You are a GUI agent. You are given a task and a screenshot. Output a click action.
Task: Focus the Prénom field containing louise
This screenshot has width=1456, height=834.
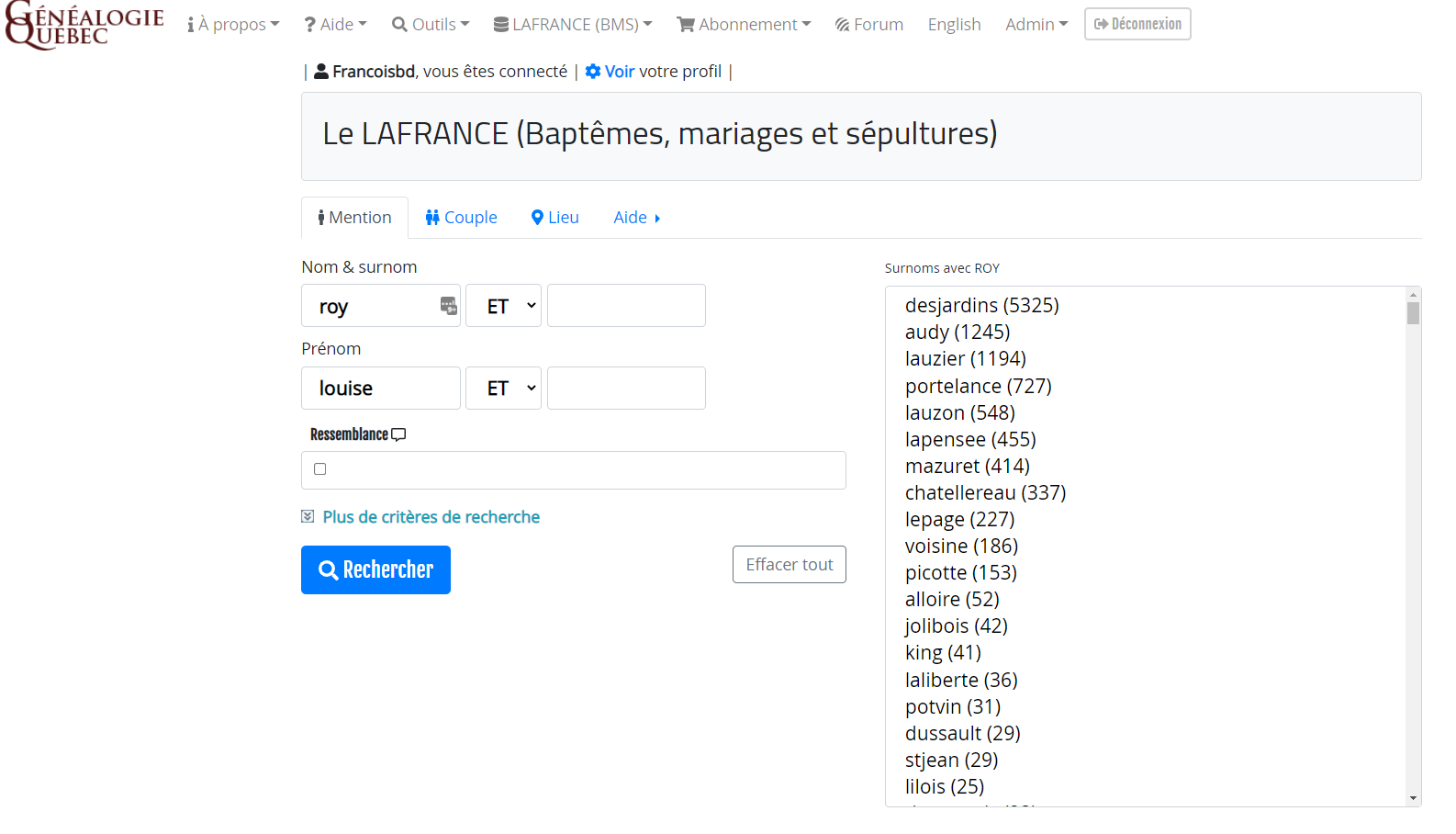(x=380, y=389)
